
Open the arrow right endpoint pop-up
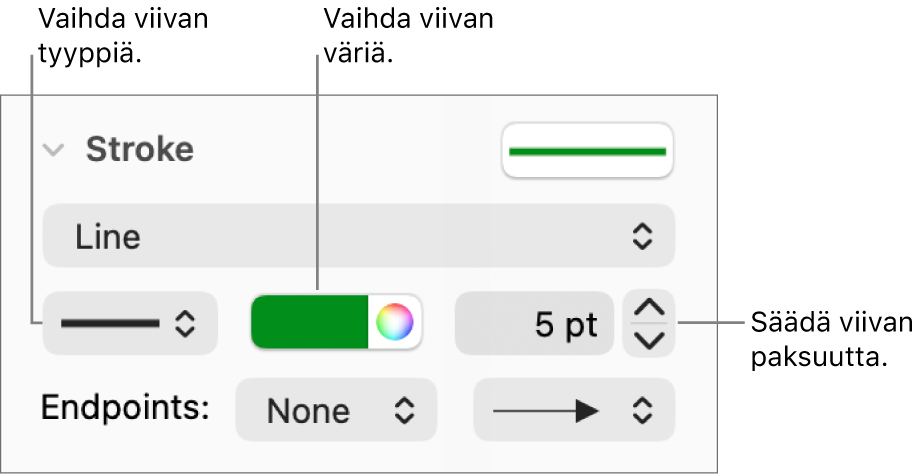[574, 410]
